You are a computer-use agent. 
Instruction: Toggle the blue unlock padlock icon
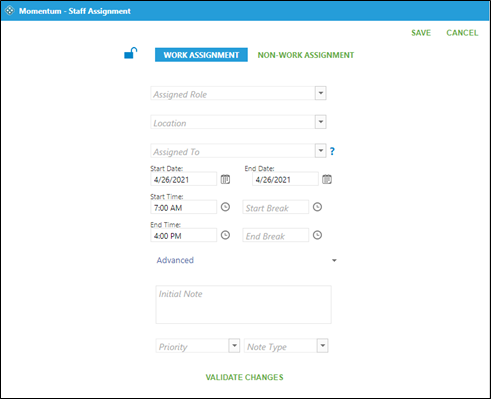point(130,53)
